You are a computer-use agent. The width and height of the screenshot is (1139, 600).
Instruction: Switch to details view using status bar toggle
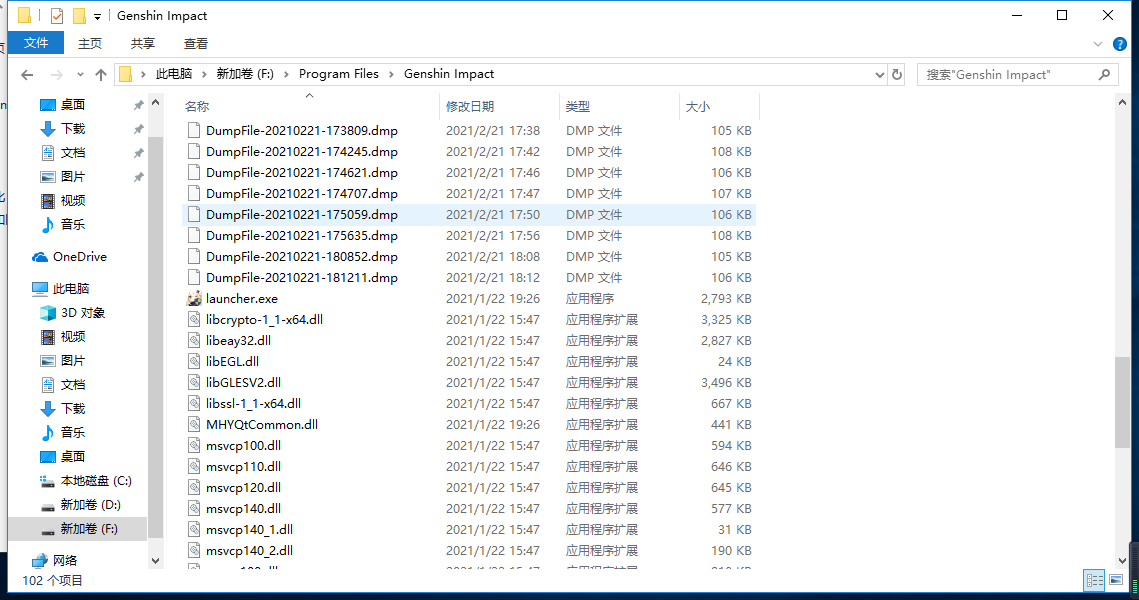(1094, 580)
